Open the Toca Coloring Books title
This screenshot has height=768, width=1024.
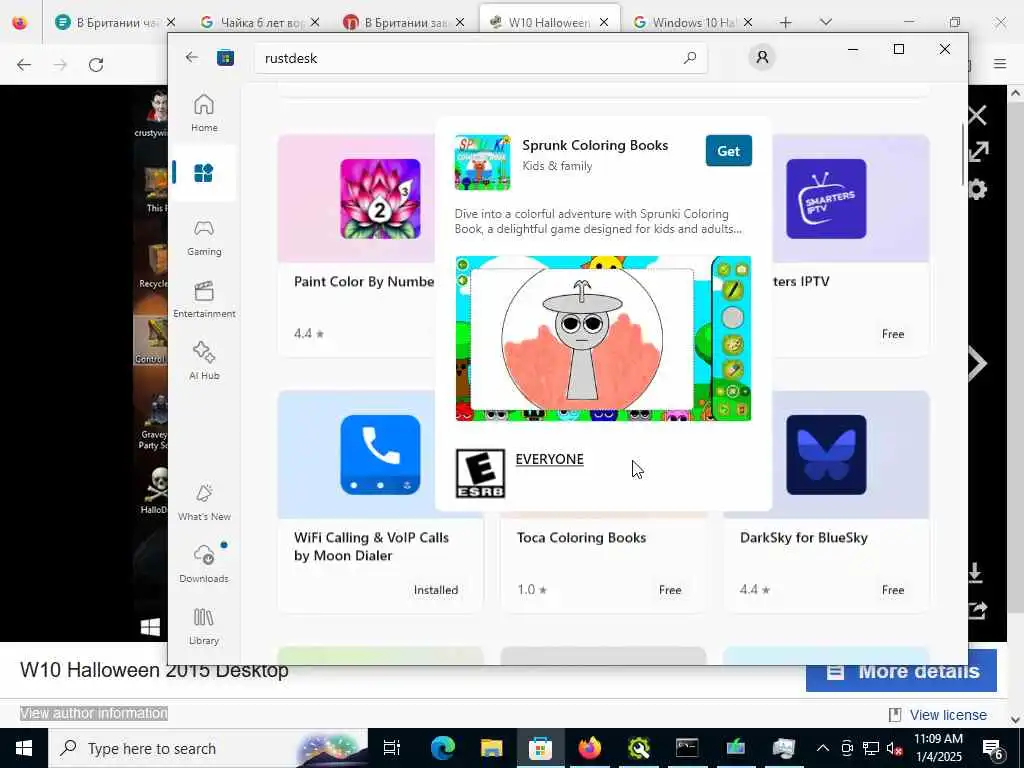(581, 537)
